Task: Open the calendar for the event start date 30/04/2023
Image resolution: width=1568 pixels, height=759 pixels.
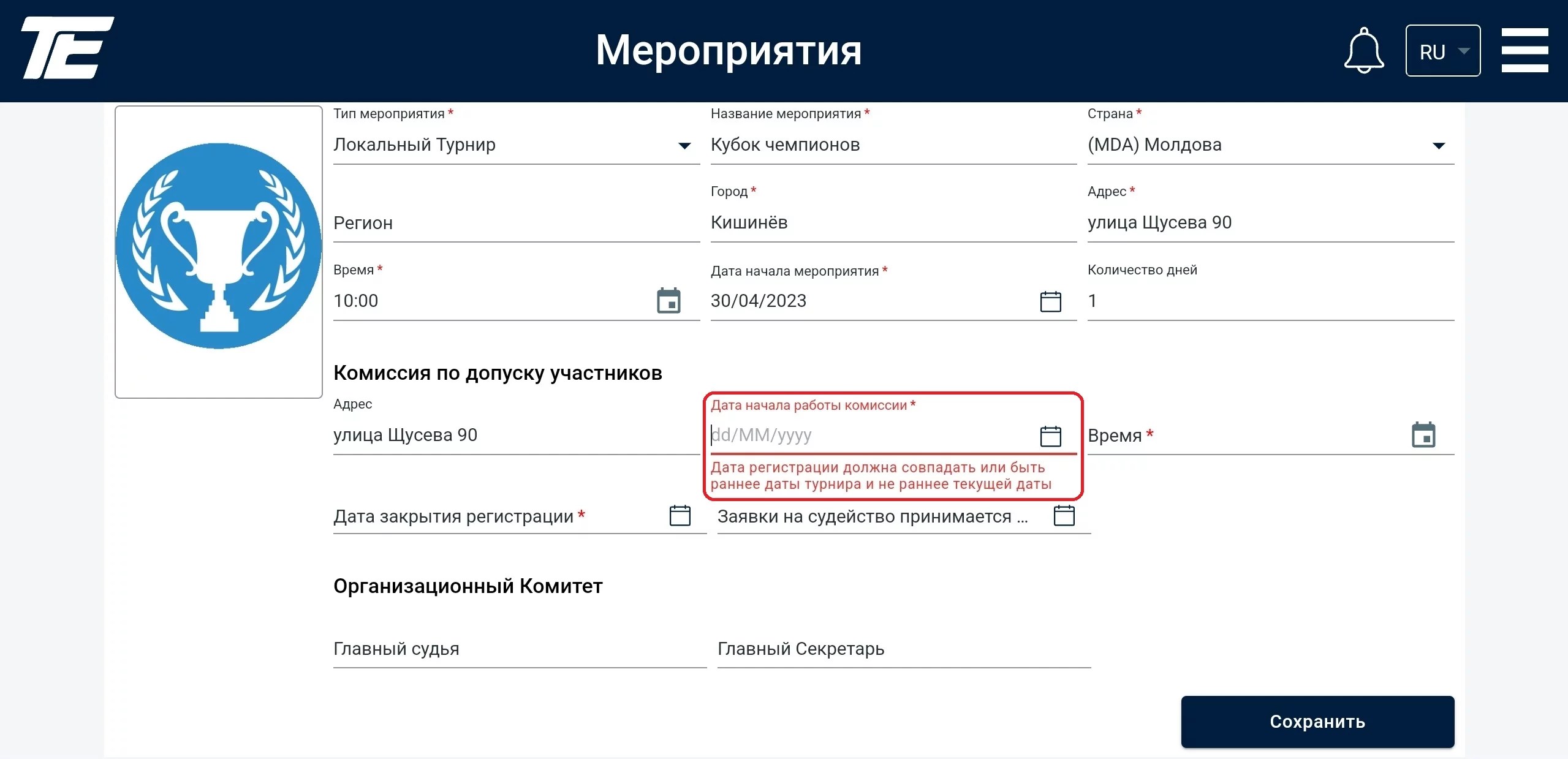Action: (x=1051, y=301)
